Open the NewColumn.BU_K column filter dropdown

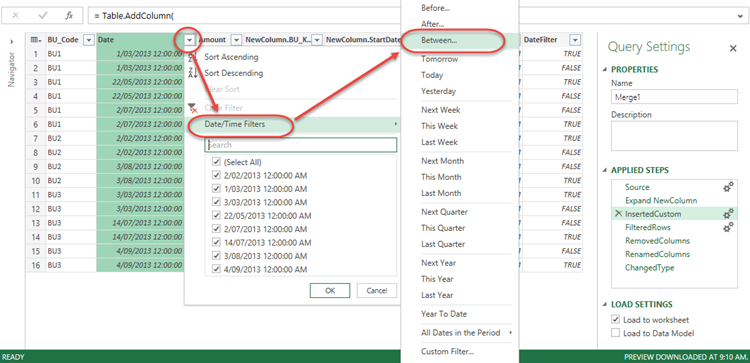[x=318, y=40]
